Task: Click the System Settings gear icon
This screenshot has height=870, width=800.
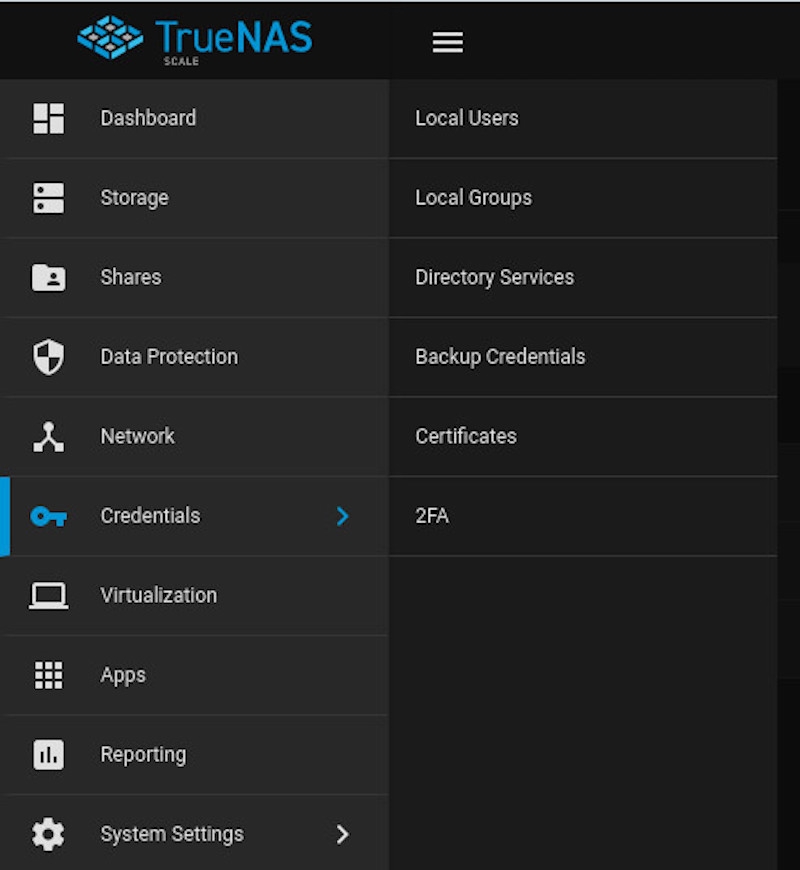Action: click(47, 834)
